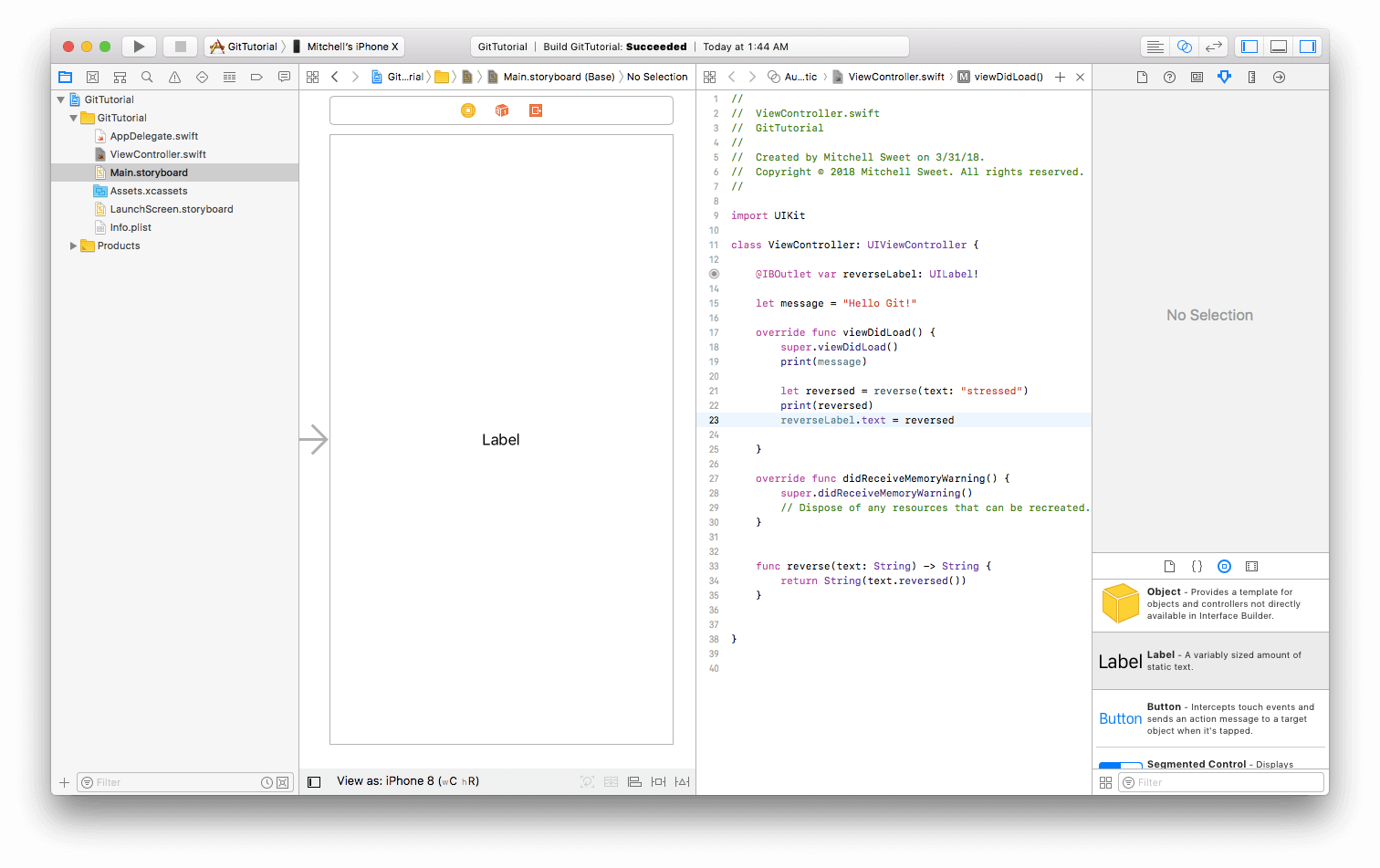Click the Stop button in toolbar
This screenshot has width=1380, height=868.
pos(181,47)
